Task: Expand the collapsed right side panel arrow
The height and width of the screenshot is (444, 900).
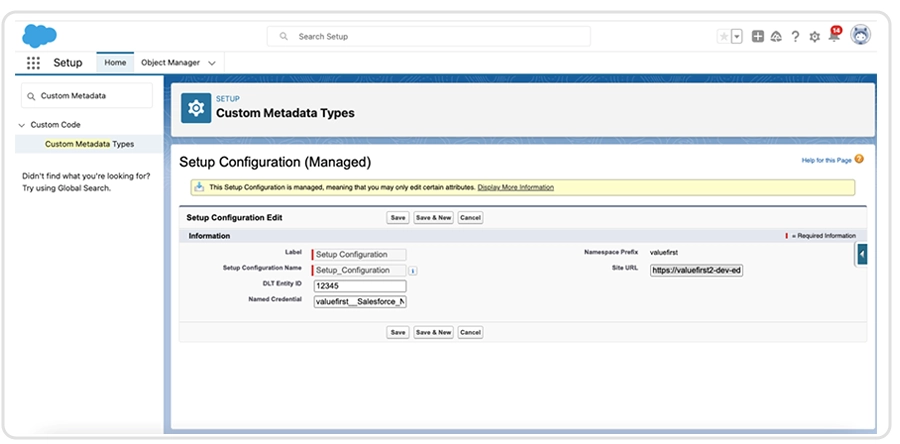Action: pyautogui.click(x=861, y=255)
